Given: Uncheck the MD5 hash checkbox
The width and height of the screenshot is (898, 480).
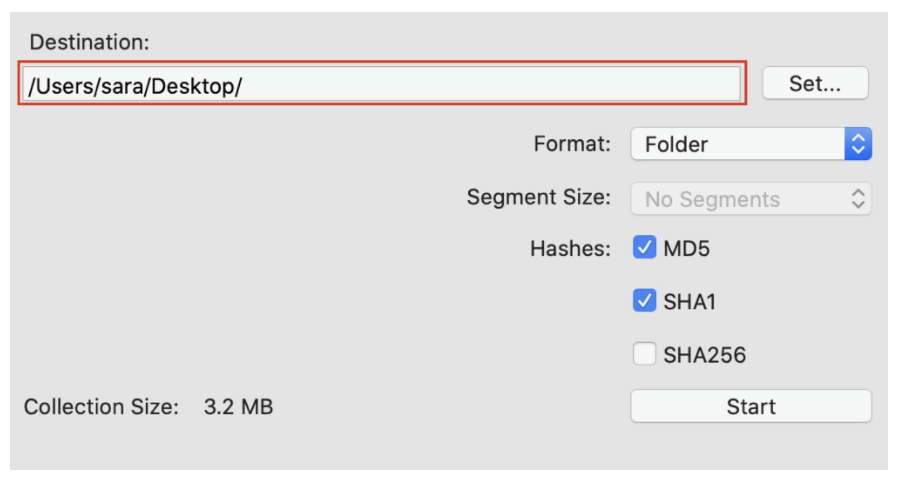Looking at the screenshot, I should (644, 247).
